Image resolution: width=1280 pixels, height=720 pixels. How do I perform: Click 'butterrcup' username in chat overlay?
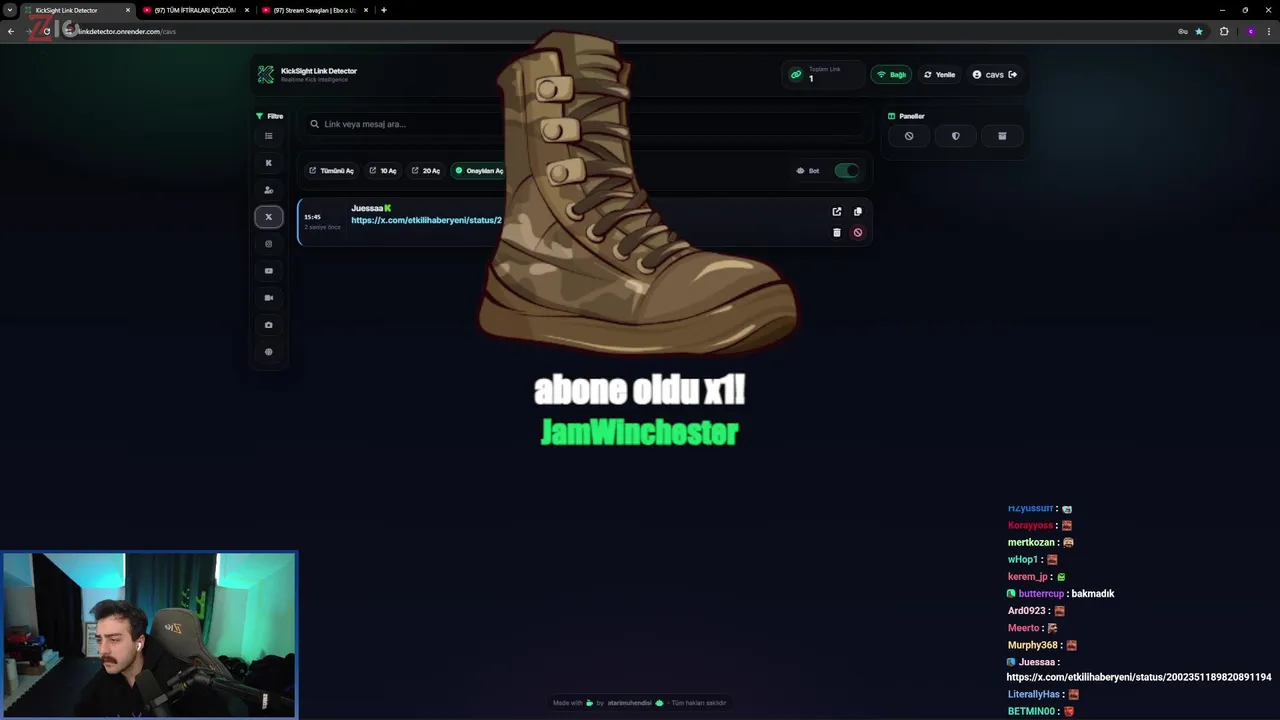point(1041,594)
